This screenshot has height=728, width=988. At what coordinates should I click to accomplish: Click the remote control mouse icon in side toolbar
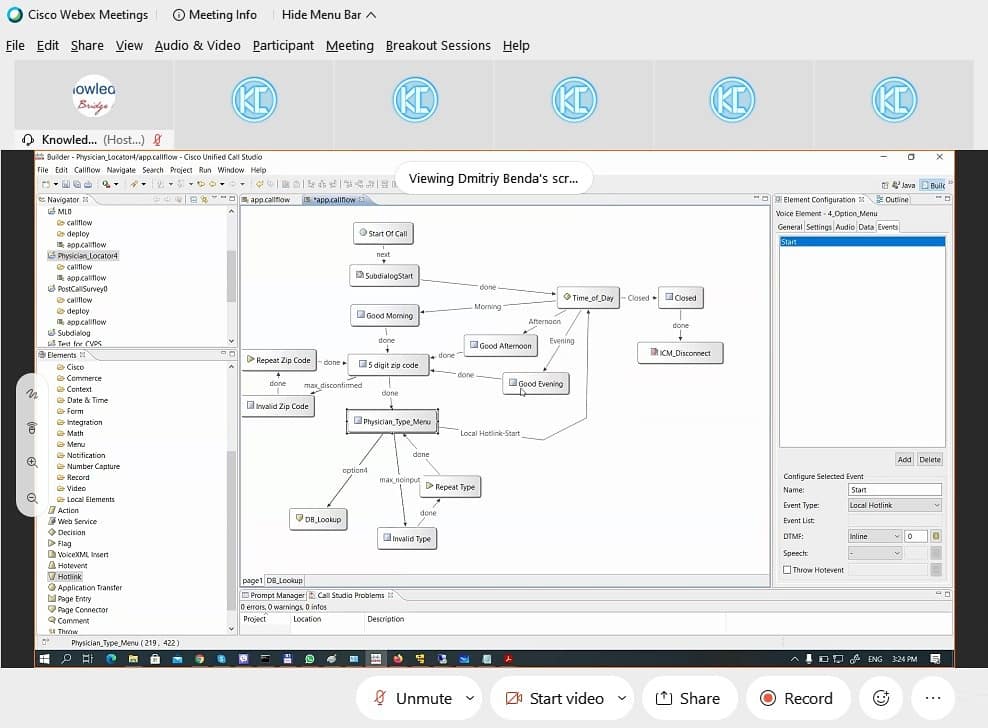point(32,428)
